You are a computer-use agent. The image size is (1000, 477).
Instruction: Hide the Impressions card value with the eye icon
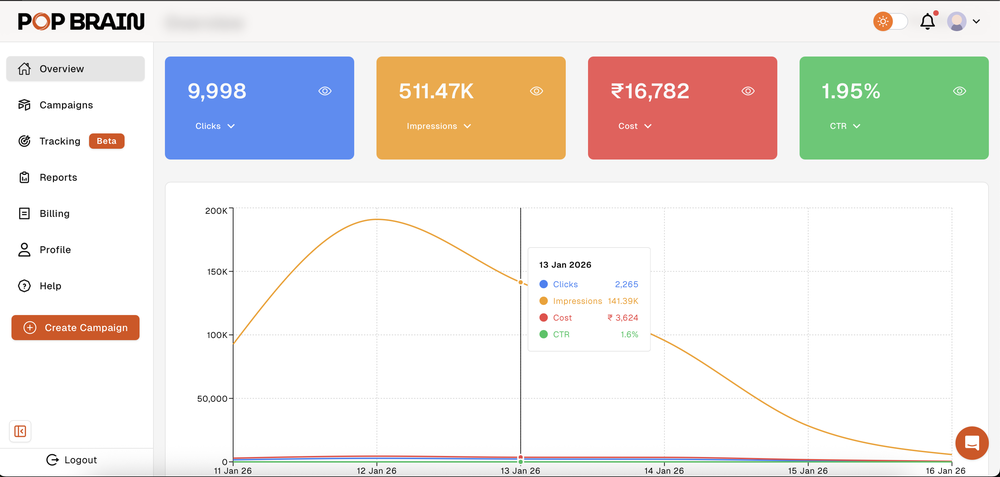pyautogui.click(x=536, y=91)
